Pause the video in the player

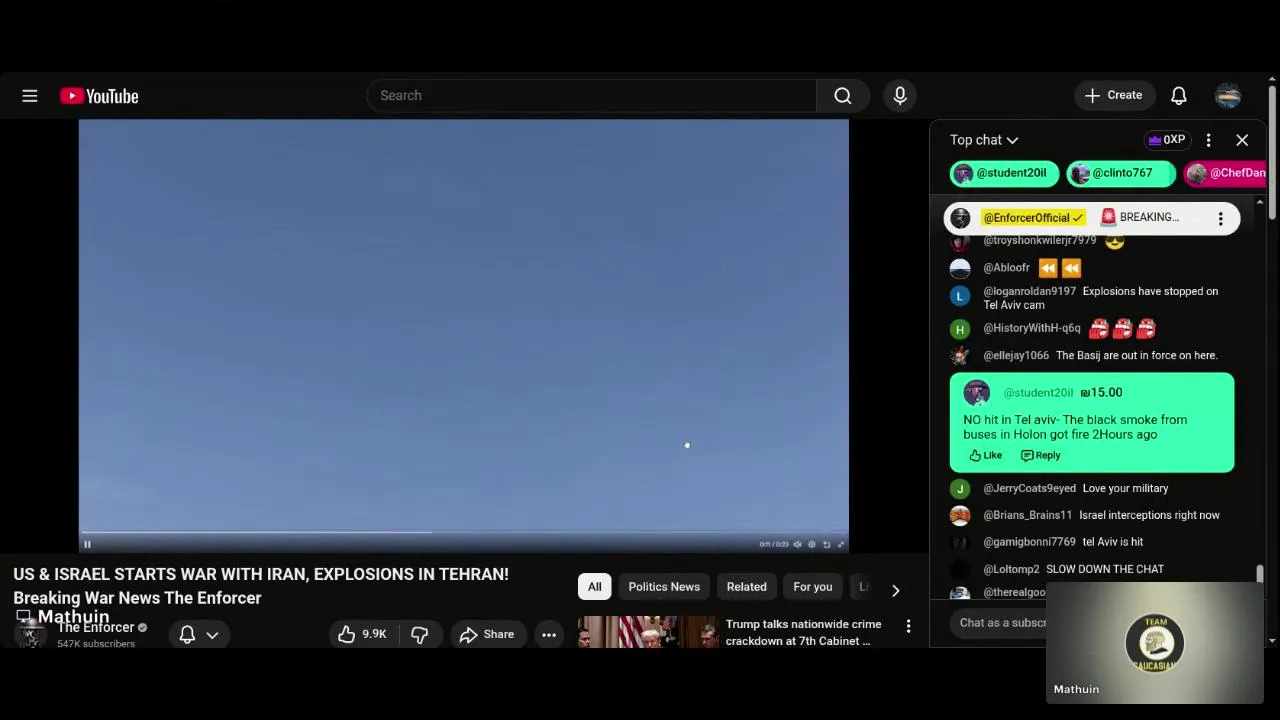click(x=87, y=544)
